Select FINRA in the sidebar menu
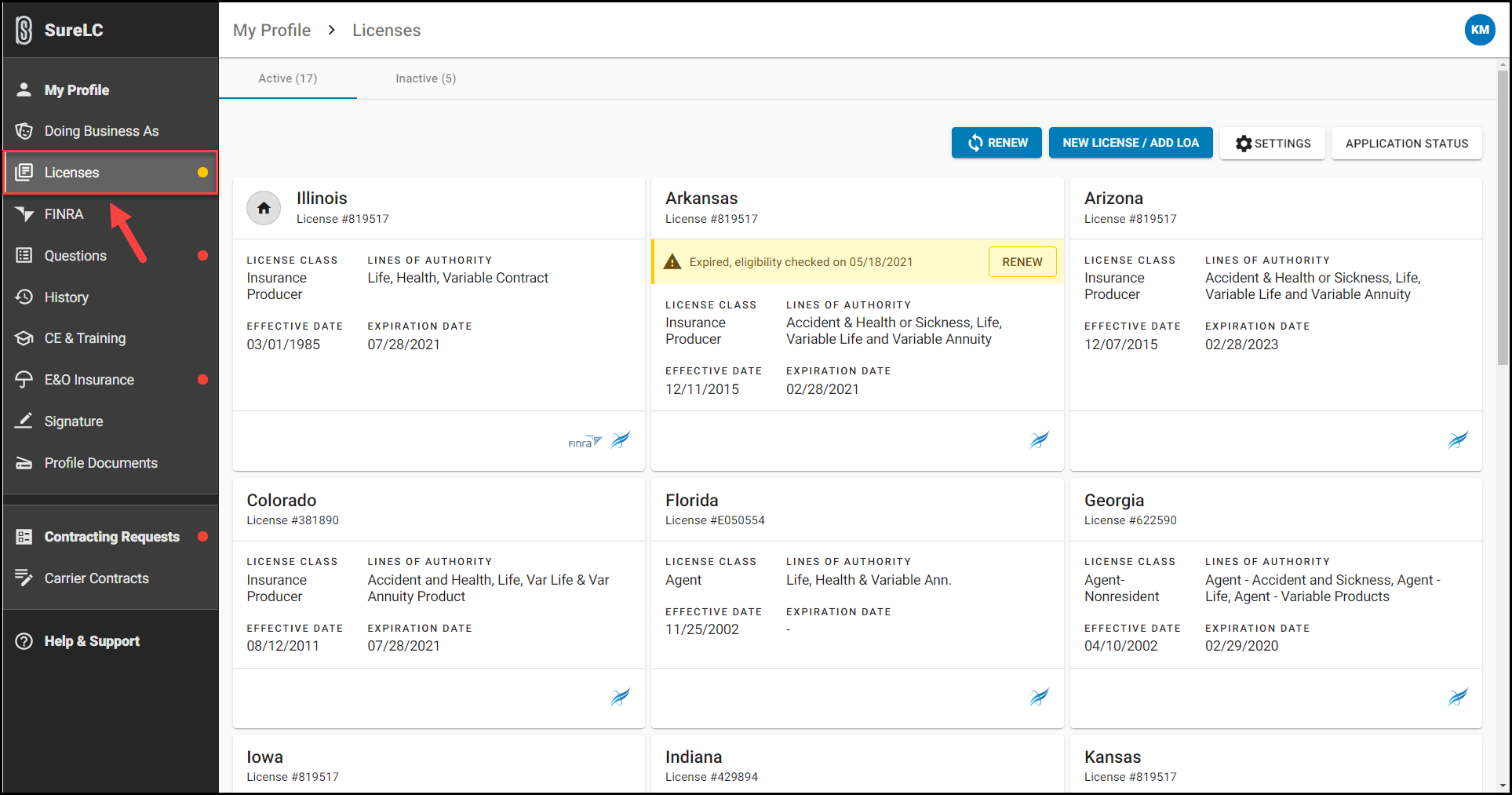The height and width of the screenshot is (795, 1512). point(111,213)
